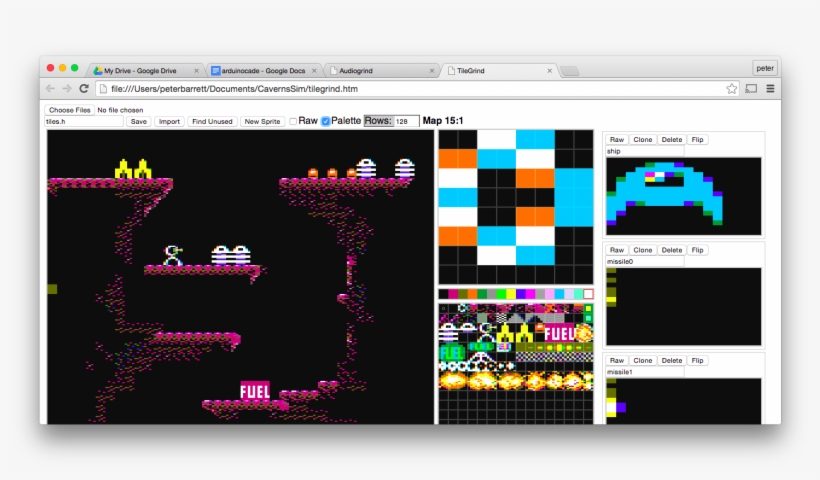Bookmark the page with the star icon
This screenshot has width=820, height=480.
point(732,89)
